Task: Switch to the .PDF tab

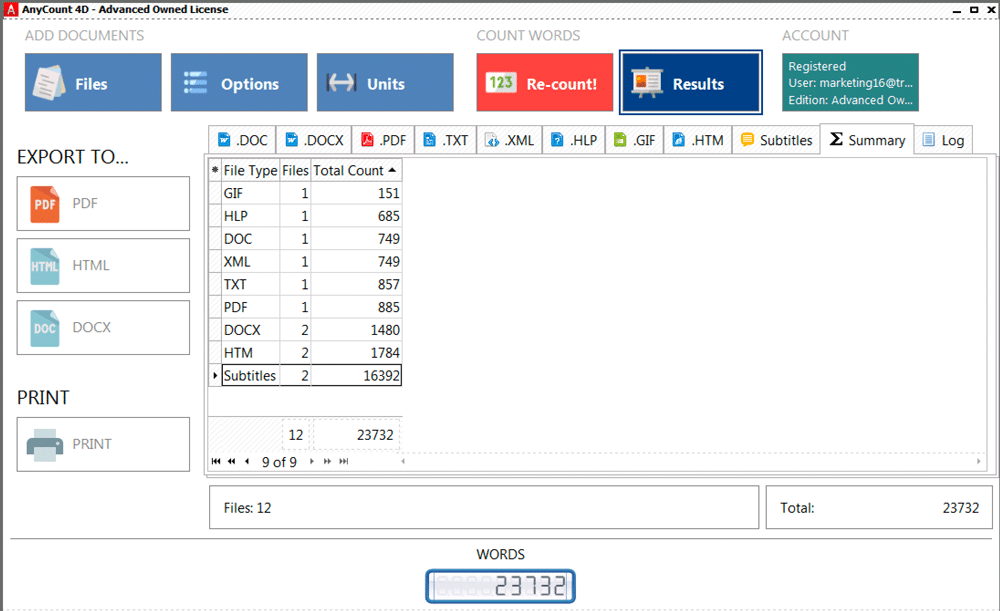Action: pos(383,140)
